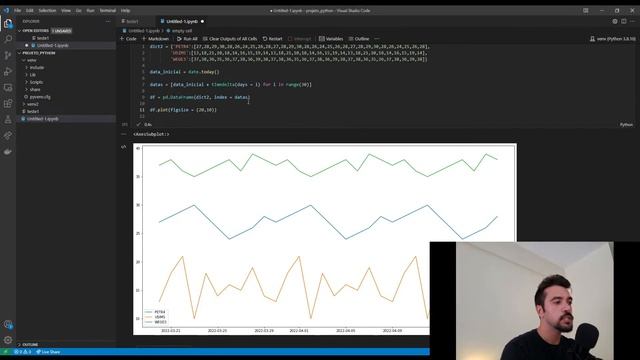Screen dimensions: 640x360
Task: Click the Interrupt kernel button
Action: coord(300,39)
